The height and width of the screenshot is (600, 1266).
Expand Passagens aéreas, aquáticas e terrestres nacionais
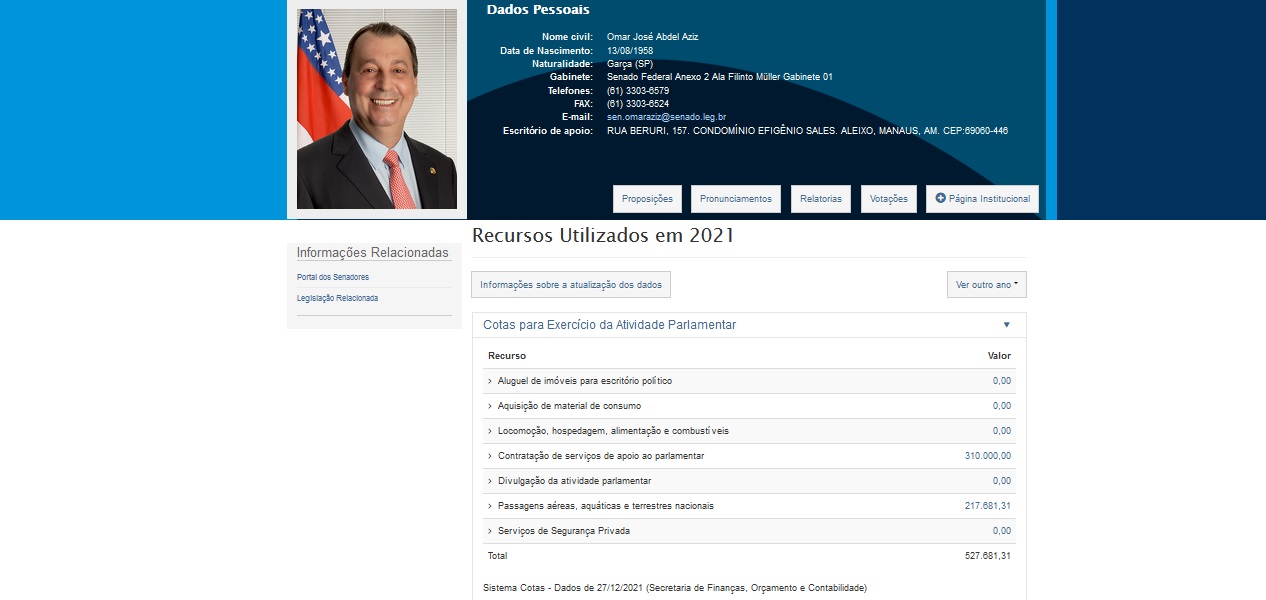605,506
